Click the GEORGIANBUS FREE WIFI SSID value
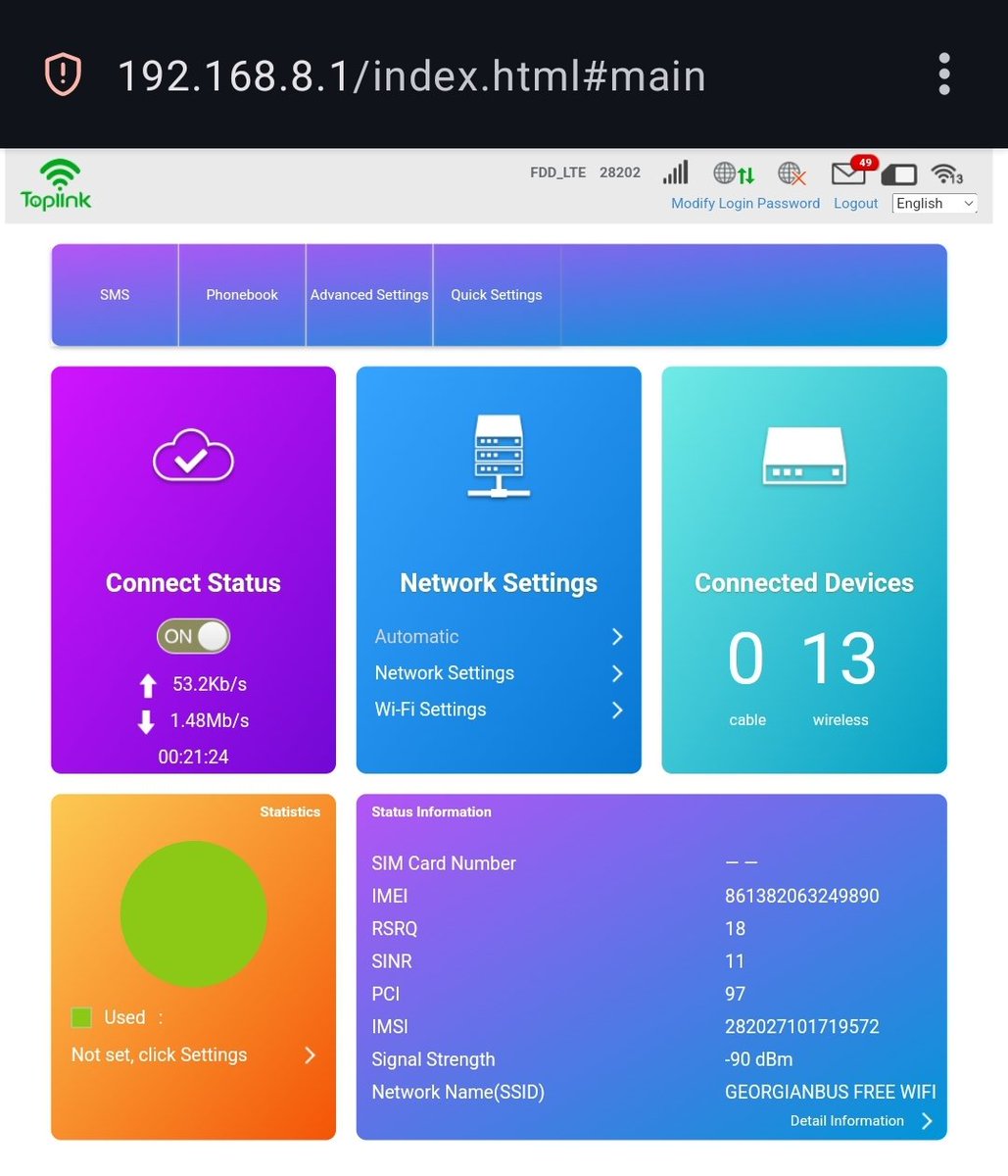1008x1176 pixels. click(x=831, y=1092)
